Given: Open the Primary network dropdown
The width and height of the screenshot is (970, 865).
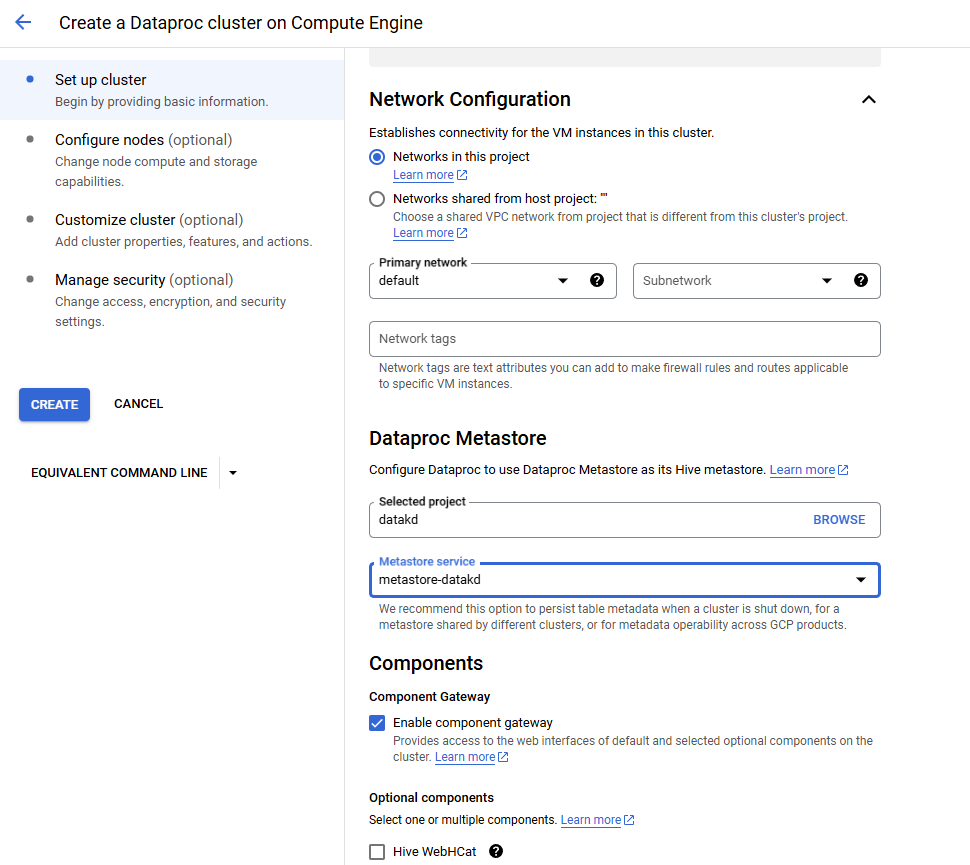Looking at the screenshot, I should (x=563, y=281).
